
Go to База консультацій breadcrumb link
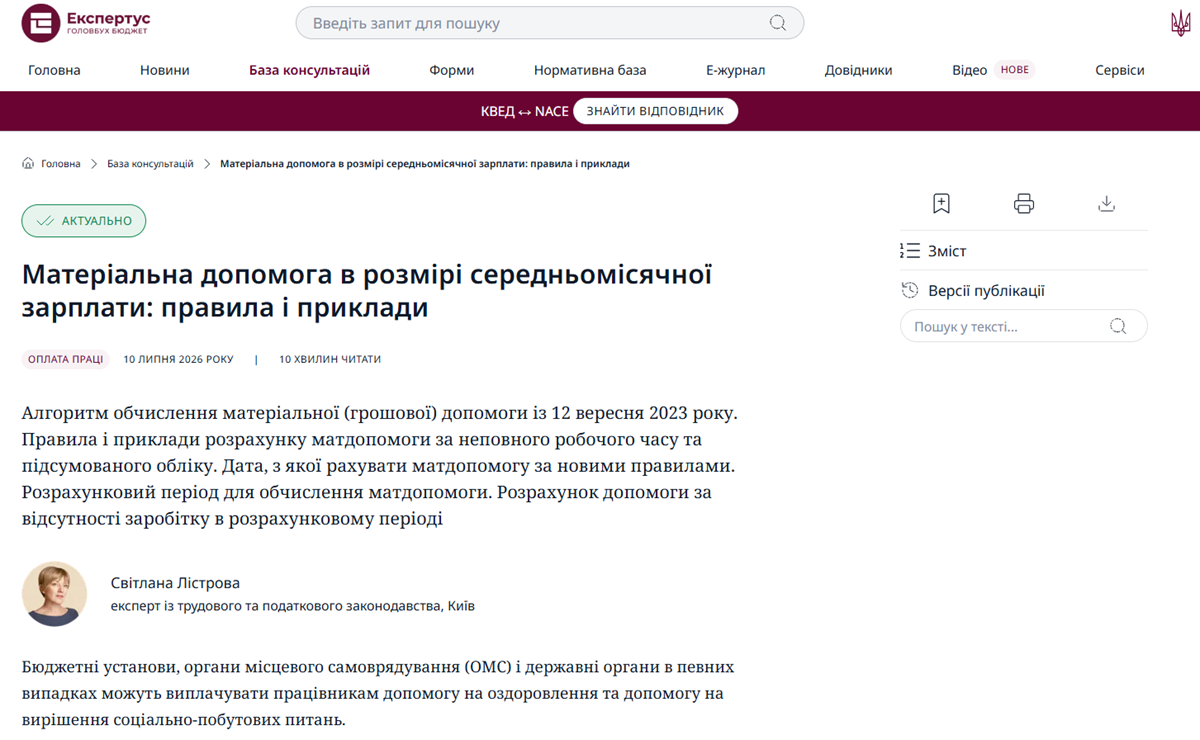click(x=150, y=163)
